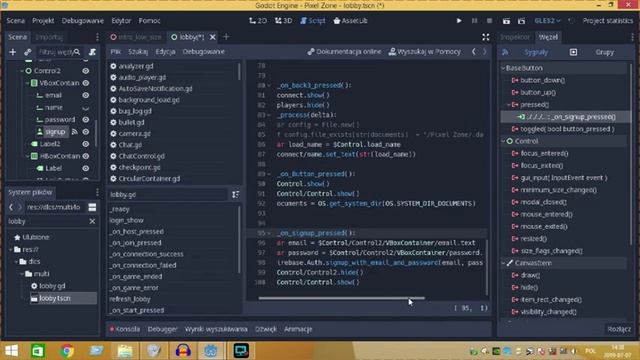Select the button_down() signal
This screenshot has height=360, width=640.
[542, 80]
